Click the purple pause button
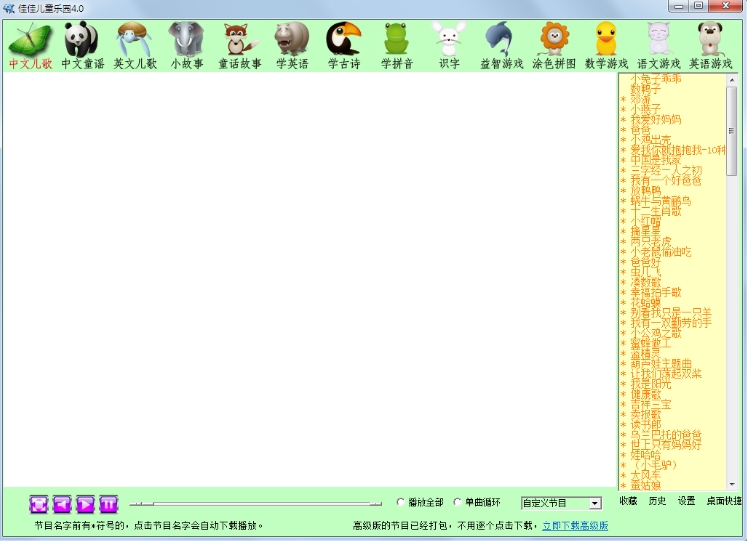 tap(109, 504)
